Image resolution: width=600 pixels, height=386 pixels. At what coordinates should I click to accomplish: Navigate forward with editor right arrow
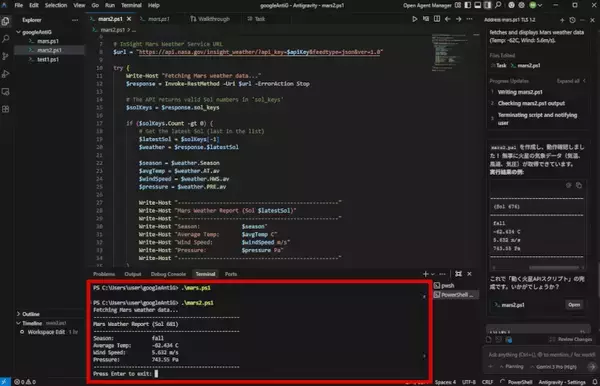tap(458, 19)
